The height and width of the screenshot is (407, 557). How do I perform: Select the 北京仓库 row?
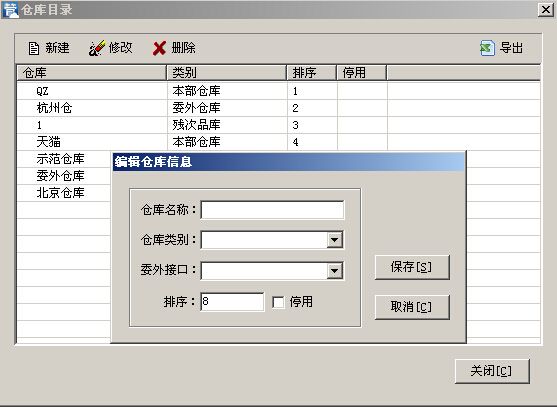64,193
